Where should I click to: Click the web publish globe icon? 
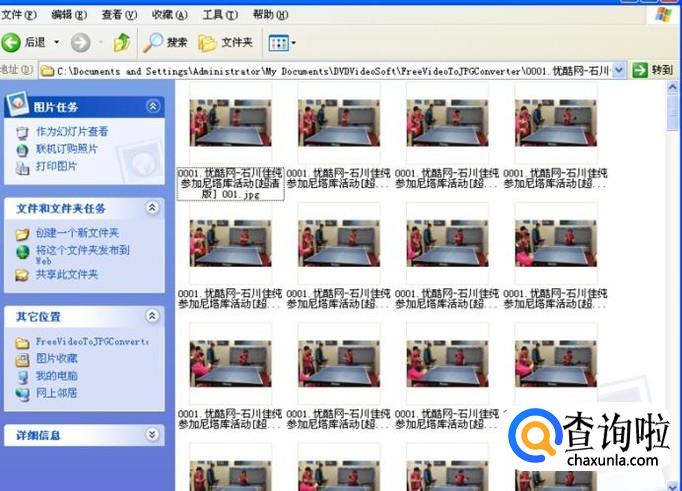pos(22,252)
